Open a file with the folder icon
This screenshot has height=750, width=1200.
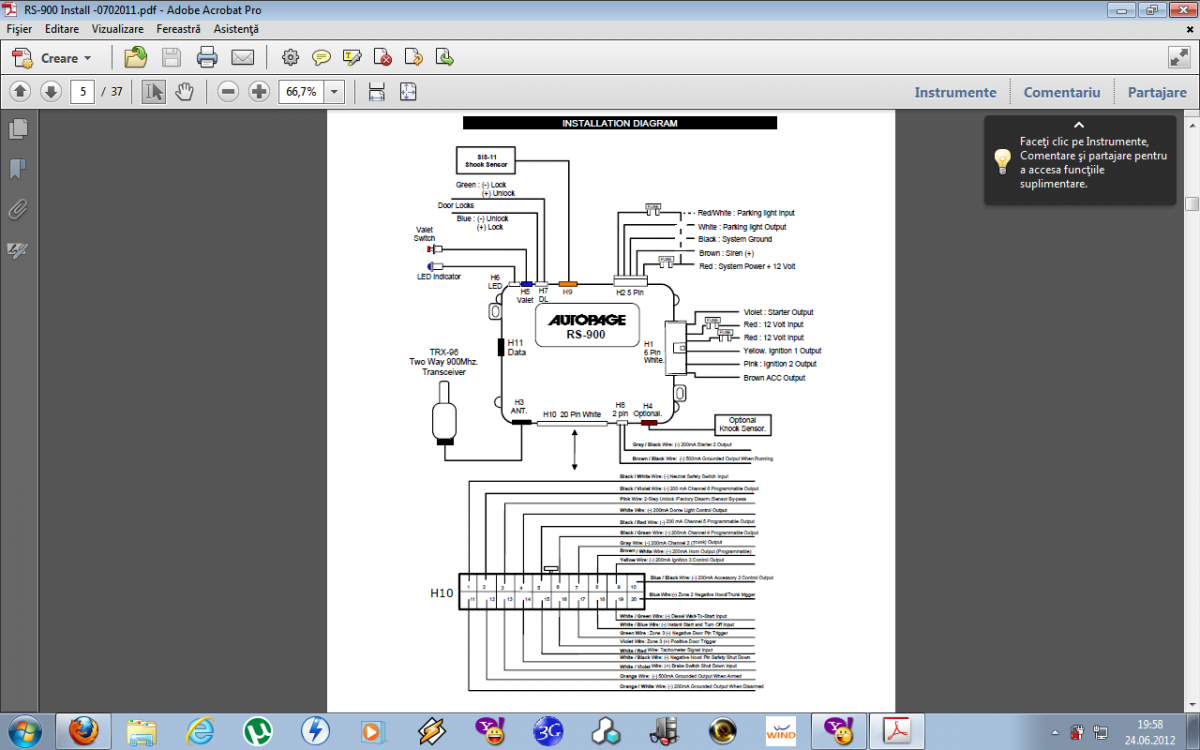click(x=135, y=57)
